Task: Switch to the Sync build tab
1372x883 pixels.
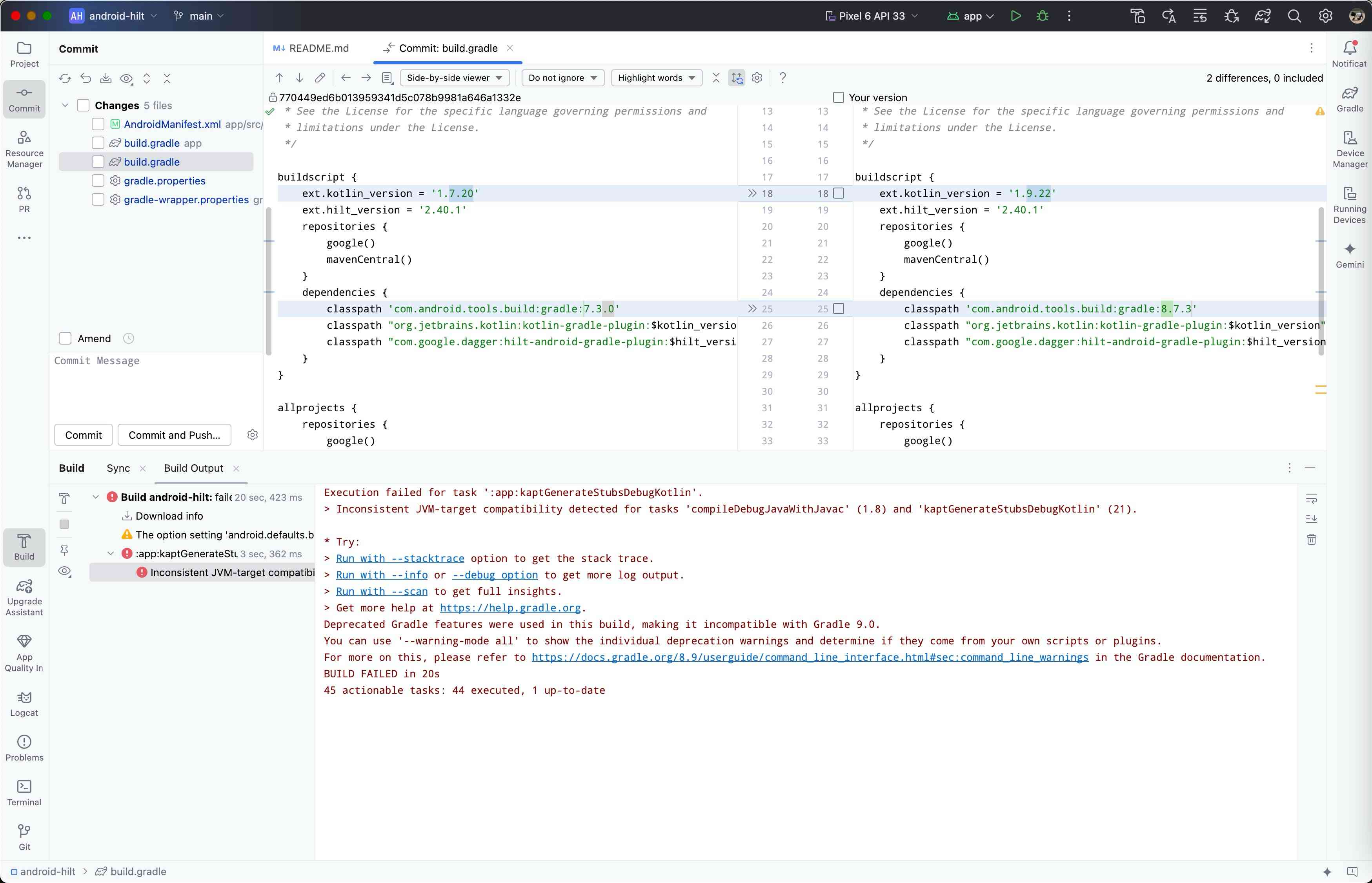Action: pyautogui.click(x=118, y=468)
